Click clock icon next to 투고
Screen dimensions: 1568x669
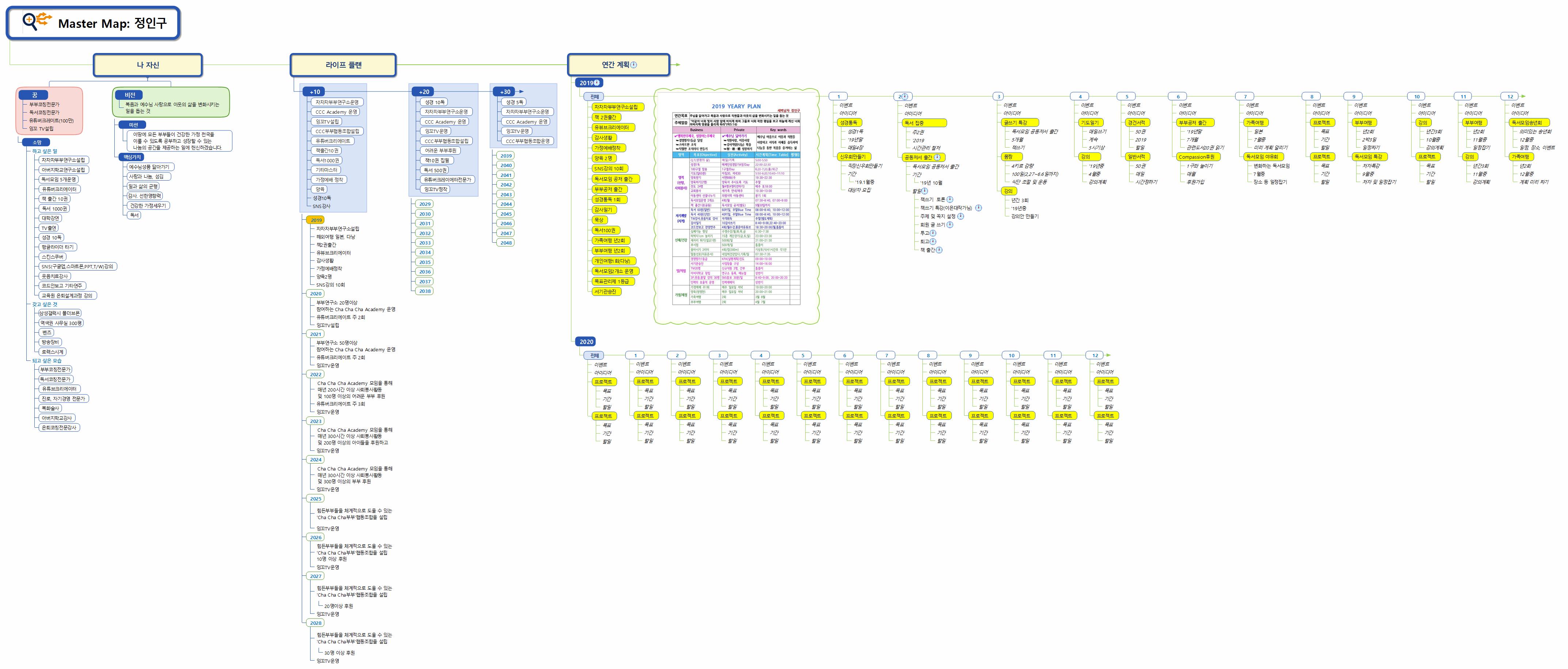click(x=933, y=233)
